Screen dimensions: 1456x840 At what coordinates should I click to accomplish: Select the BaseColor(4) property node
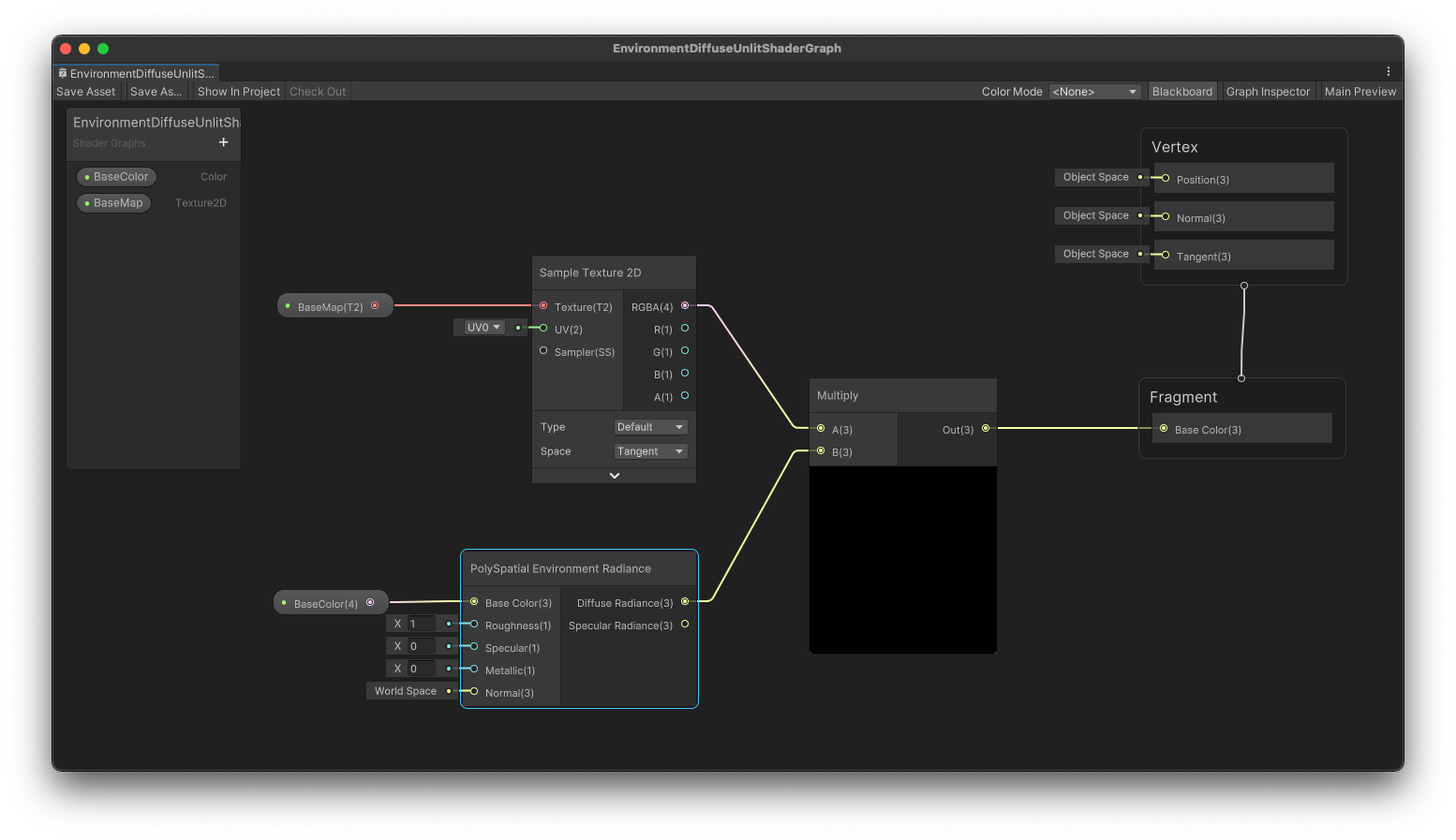[329, 603]
